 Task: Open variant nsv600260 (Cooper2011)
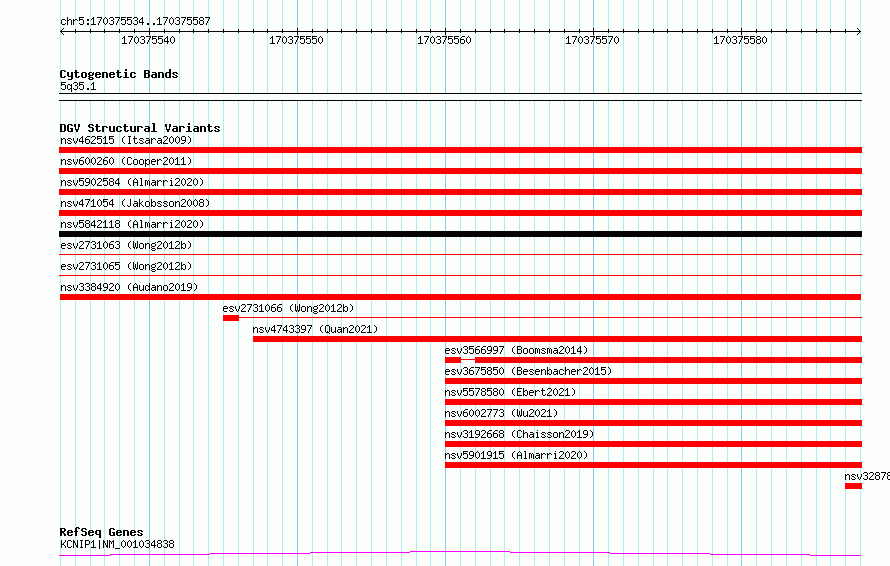pyautogui.click(x=126, y=161)
